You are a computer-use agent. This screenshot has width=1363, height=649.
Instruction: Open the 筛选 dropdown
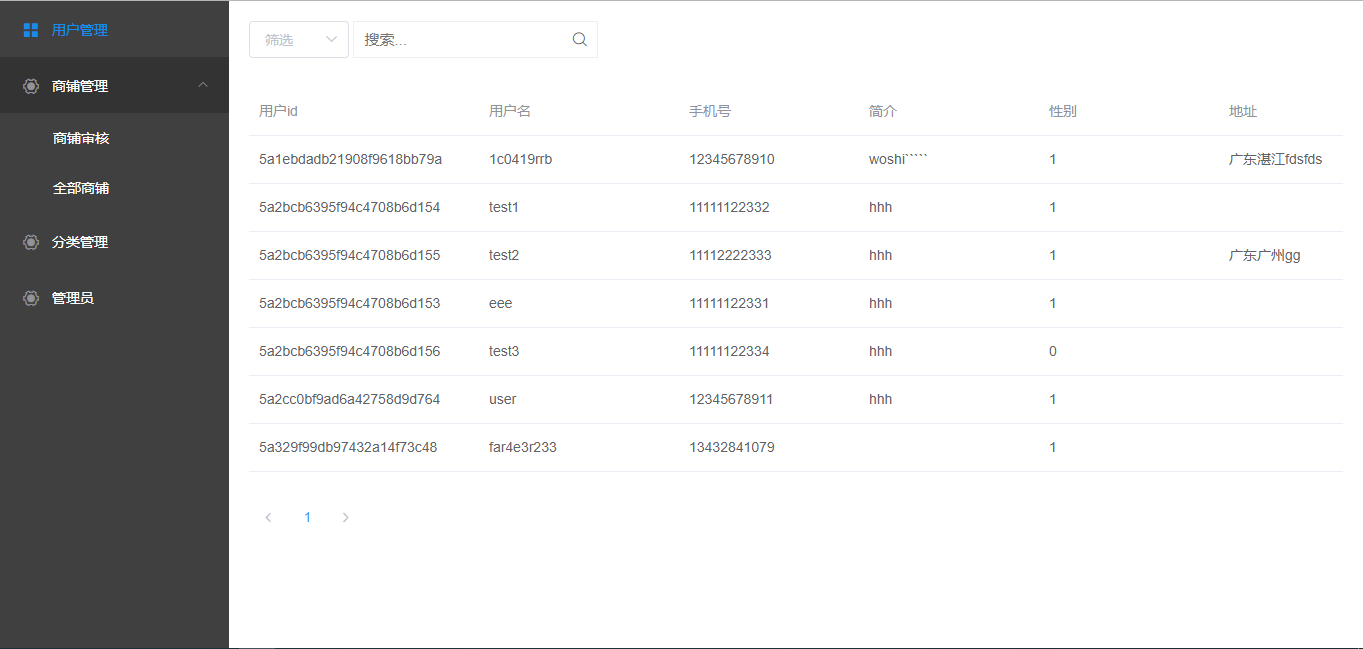click(299, 40)
